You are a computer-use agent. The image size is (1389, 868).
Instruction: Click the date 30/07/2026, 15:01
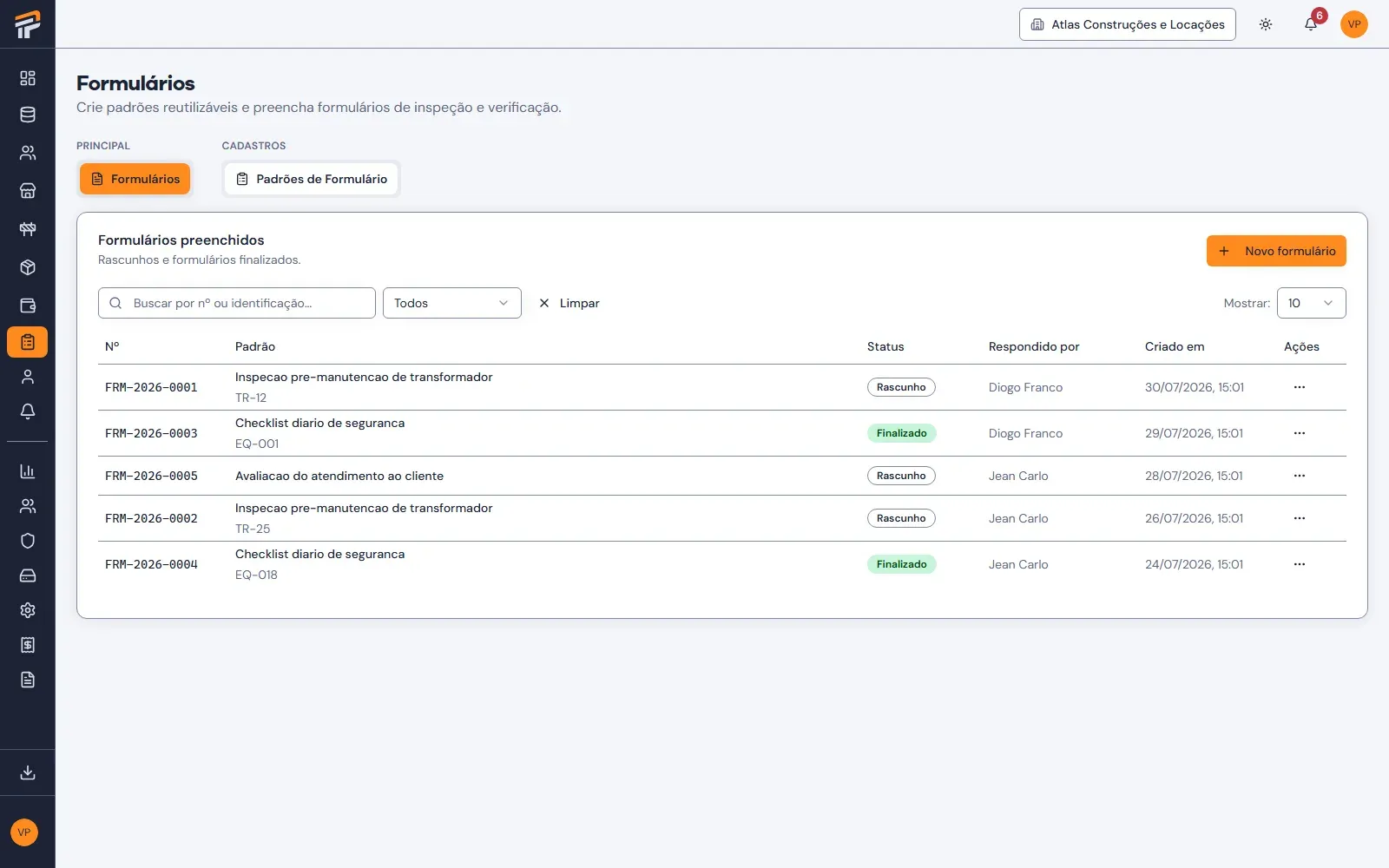tap(1195, 387)
